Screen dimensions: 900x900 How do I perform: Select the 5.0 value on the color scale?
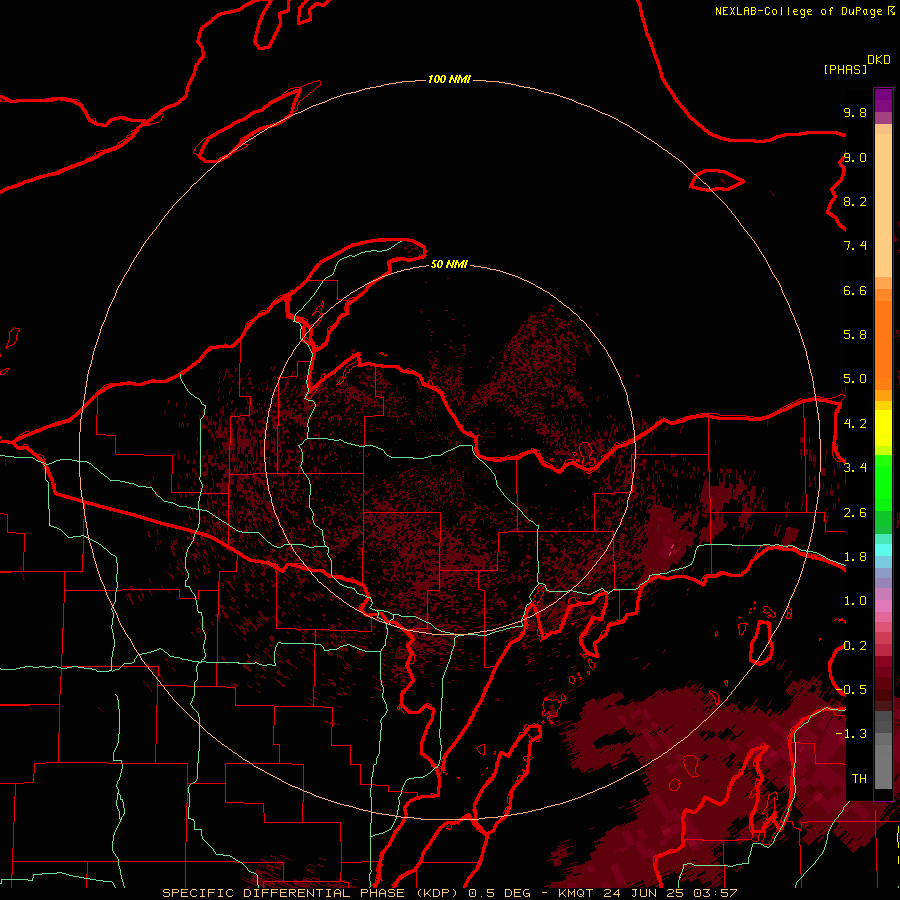855,379
